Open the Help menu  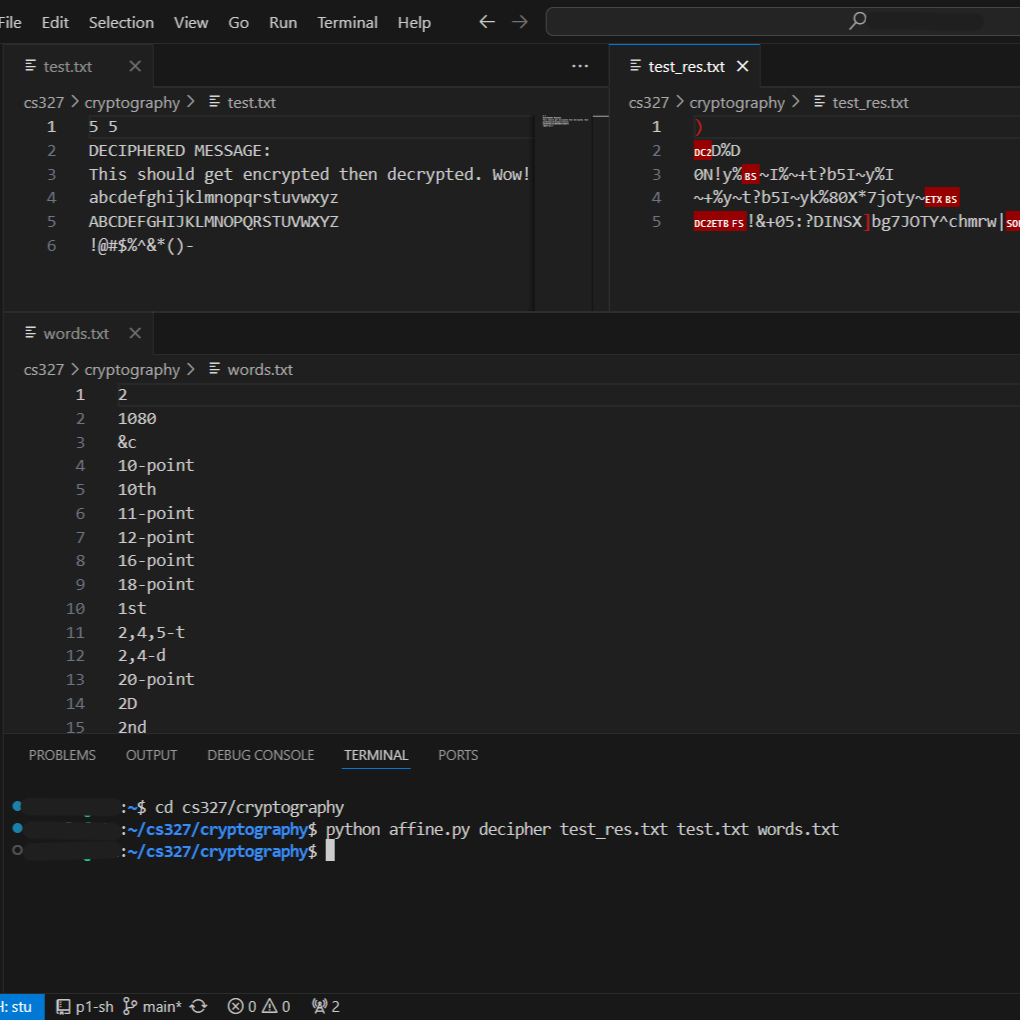pyautogui.click(x=414, y=23)
